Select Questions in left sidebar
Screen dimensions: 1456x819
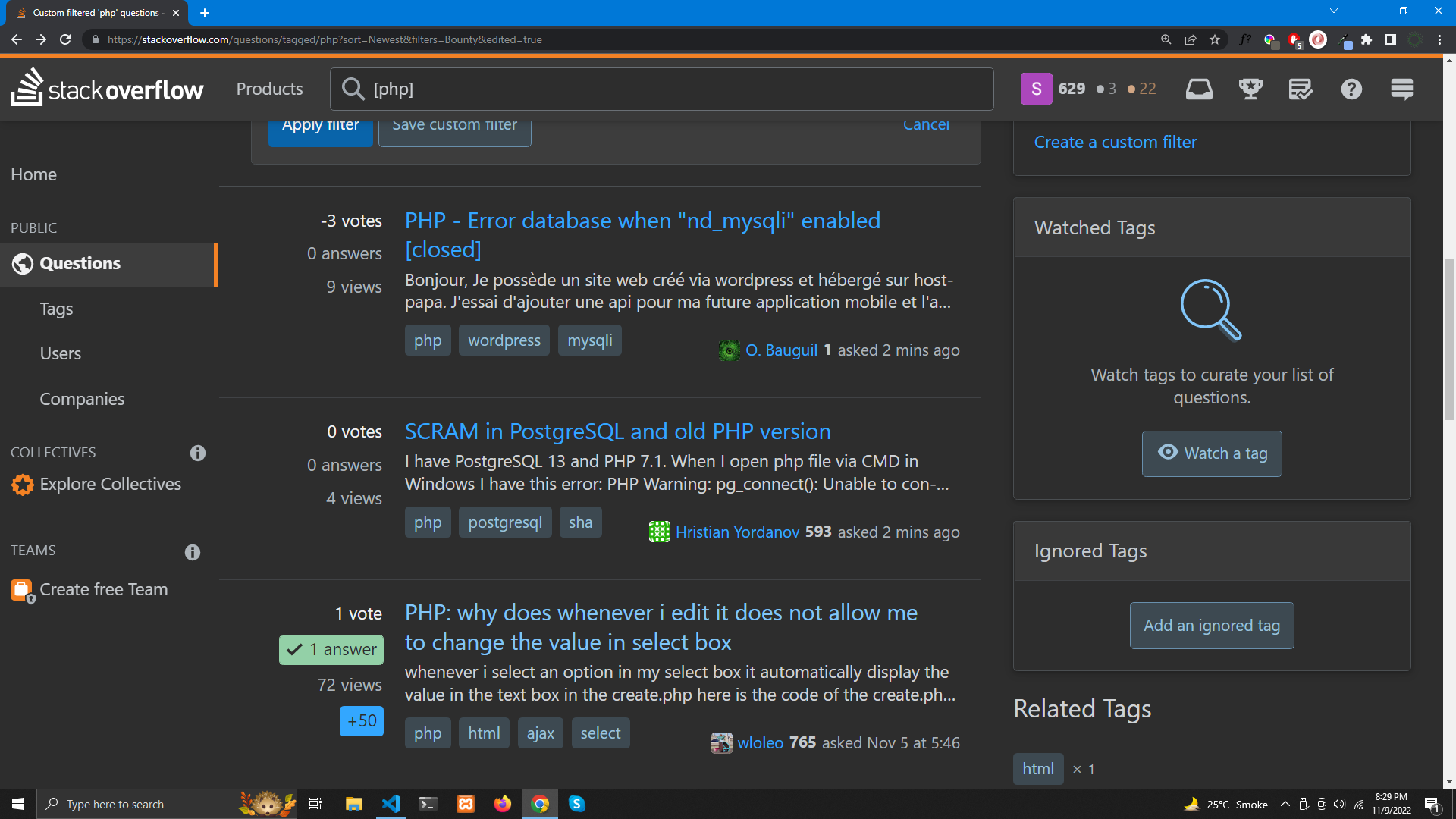point(108,264)
